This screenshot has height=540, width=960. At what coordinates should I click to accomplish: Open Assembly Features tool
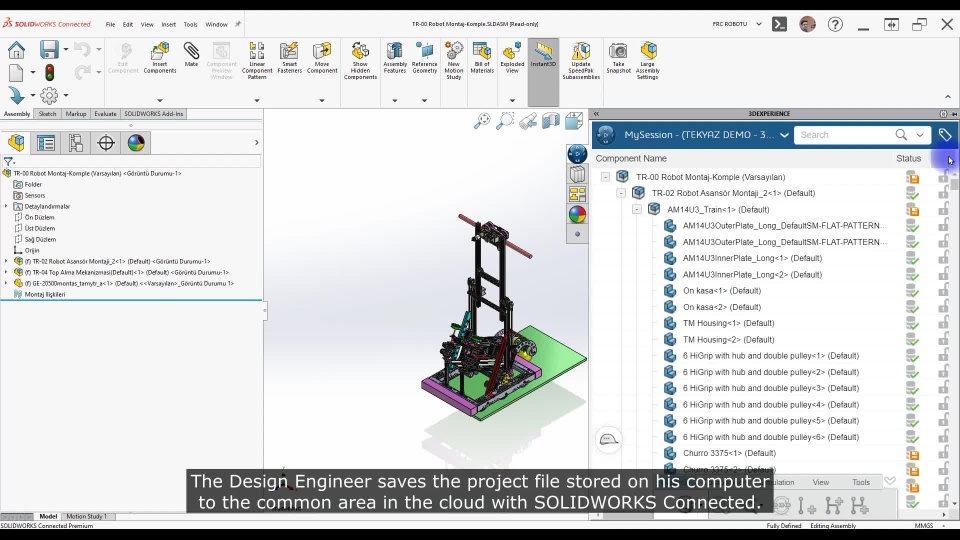395,58
